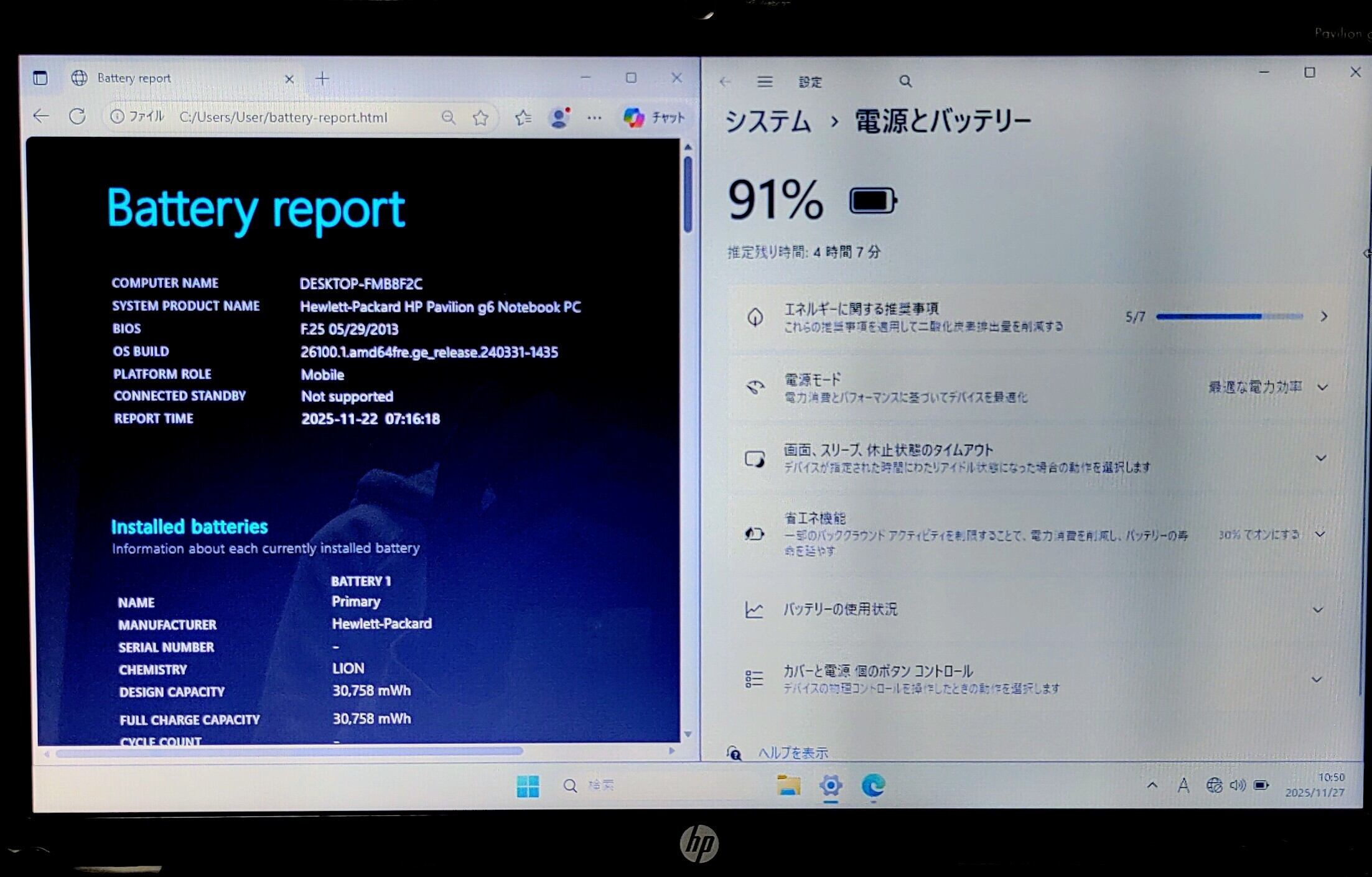Open the favorites list icon
Image resolution: width=1372 pixels, height=877 pixels.
[523, 118]
